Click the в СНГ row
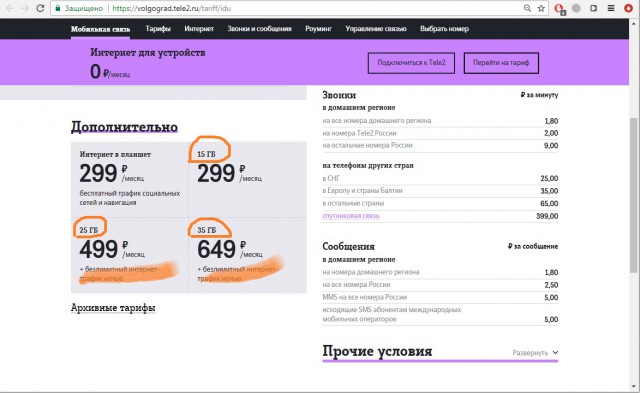The height and width of the screenshot is (393, 640). click(x=440, y=178)
